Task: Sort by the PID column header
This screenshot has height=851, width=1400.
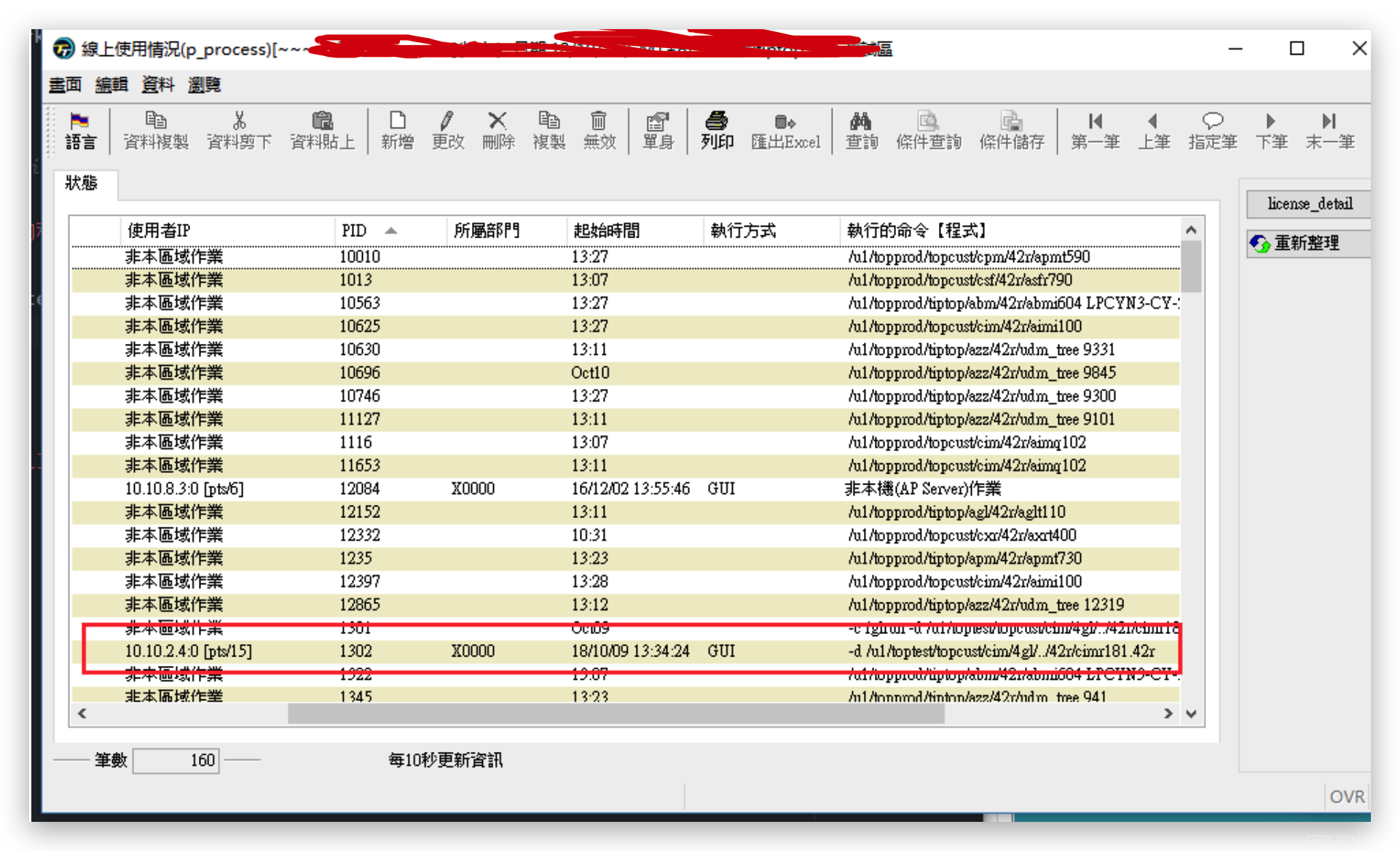Action: coord(390,231)
